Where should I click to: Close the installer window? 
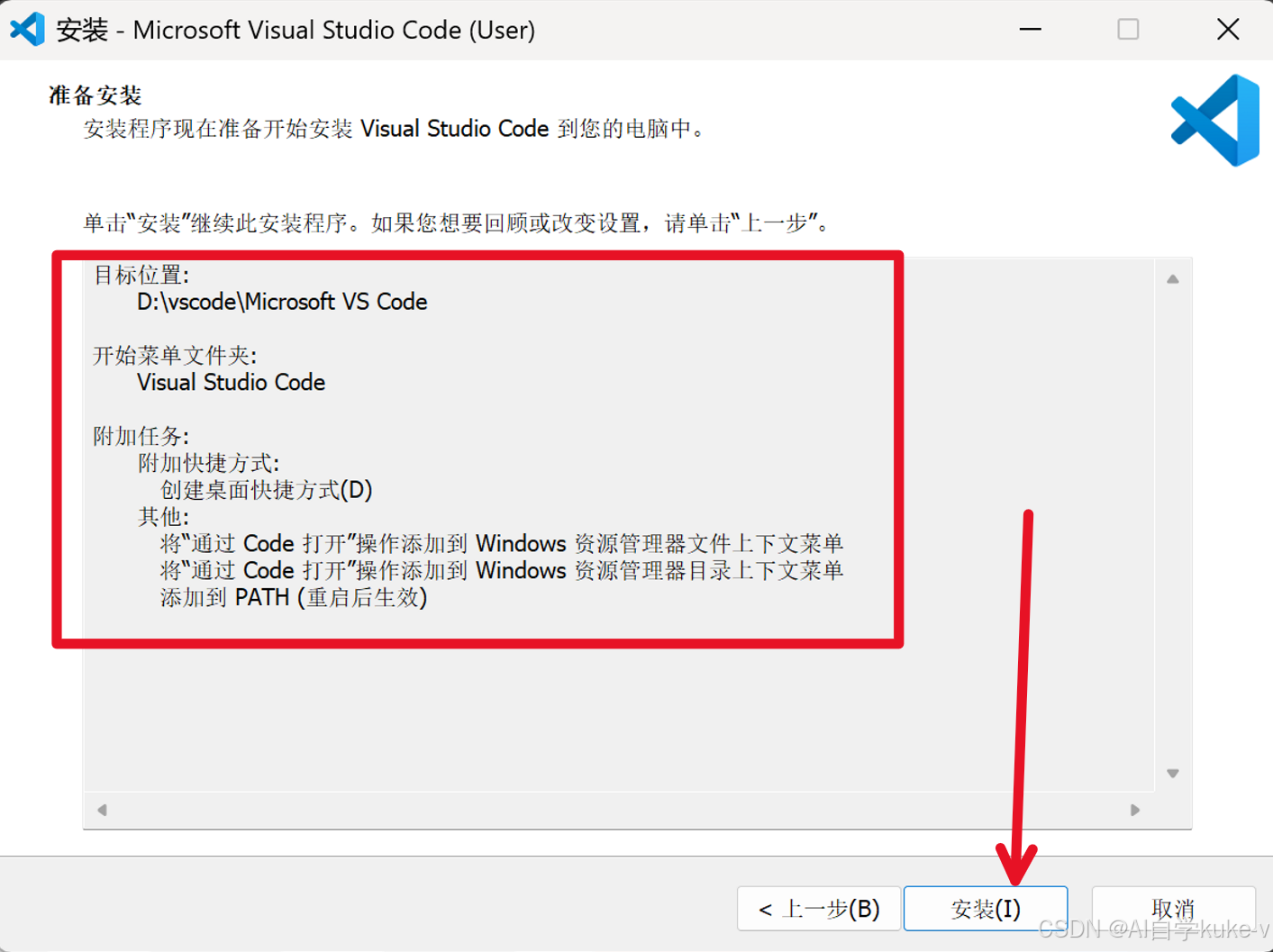(1228, 30)
